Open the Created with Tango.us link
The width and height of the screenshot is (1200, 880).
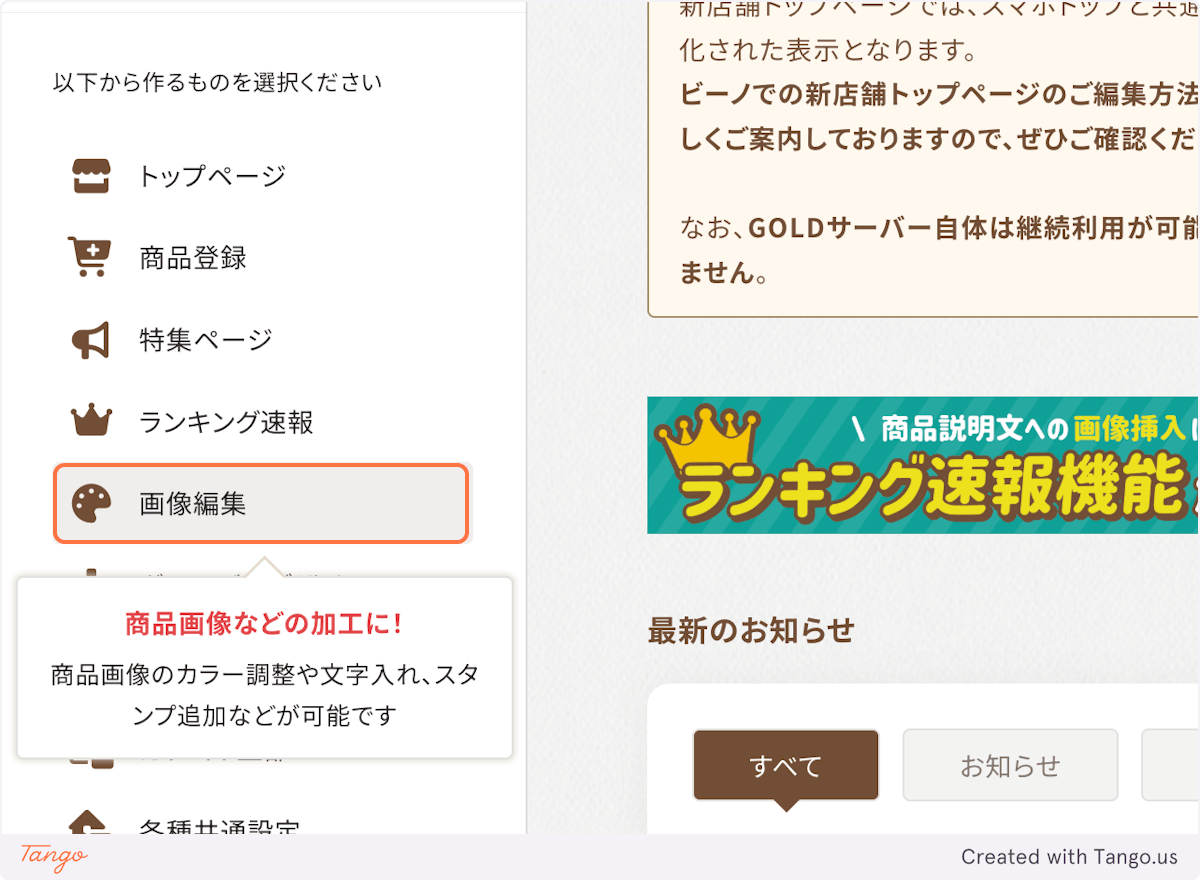coord(1072,857)
